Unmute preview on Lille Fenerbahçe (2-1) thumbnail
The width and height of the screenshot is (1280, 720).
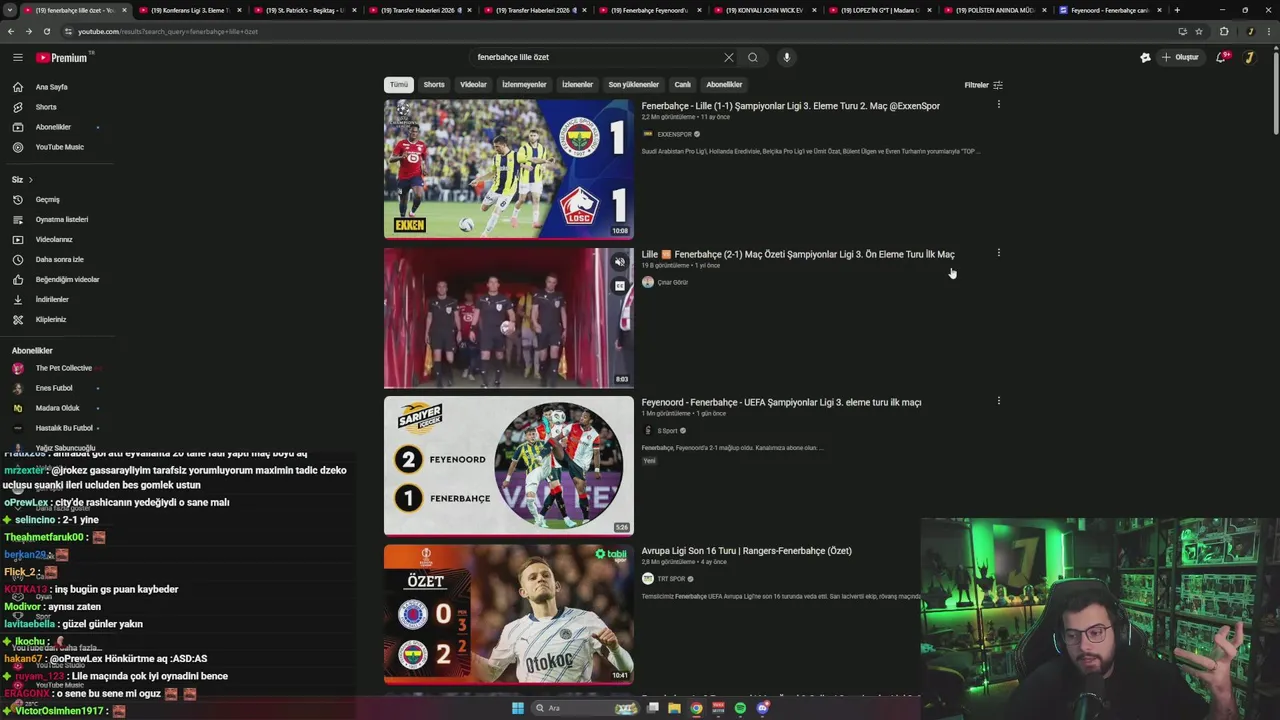(620, 262)
